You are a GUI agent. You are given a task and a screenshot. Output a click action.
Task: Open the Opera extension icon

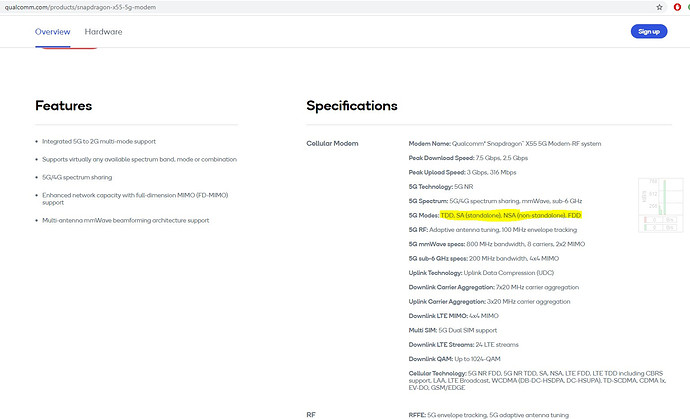point(677,7)
